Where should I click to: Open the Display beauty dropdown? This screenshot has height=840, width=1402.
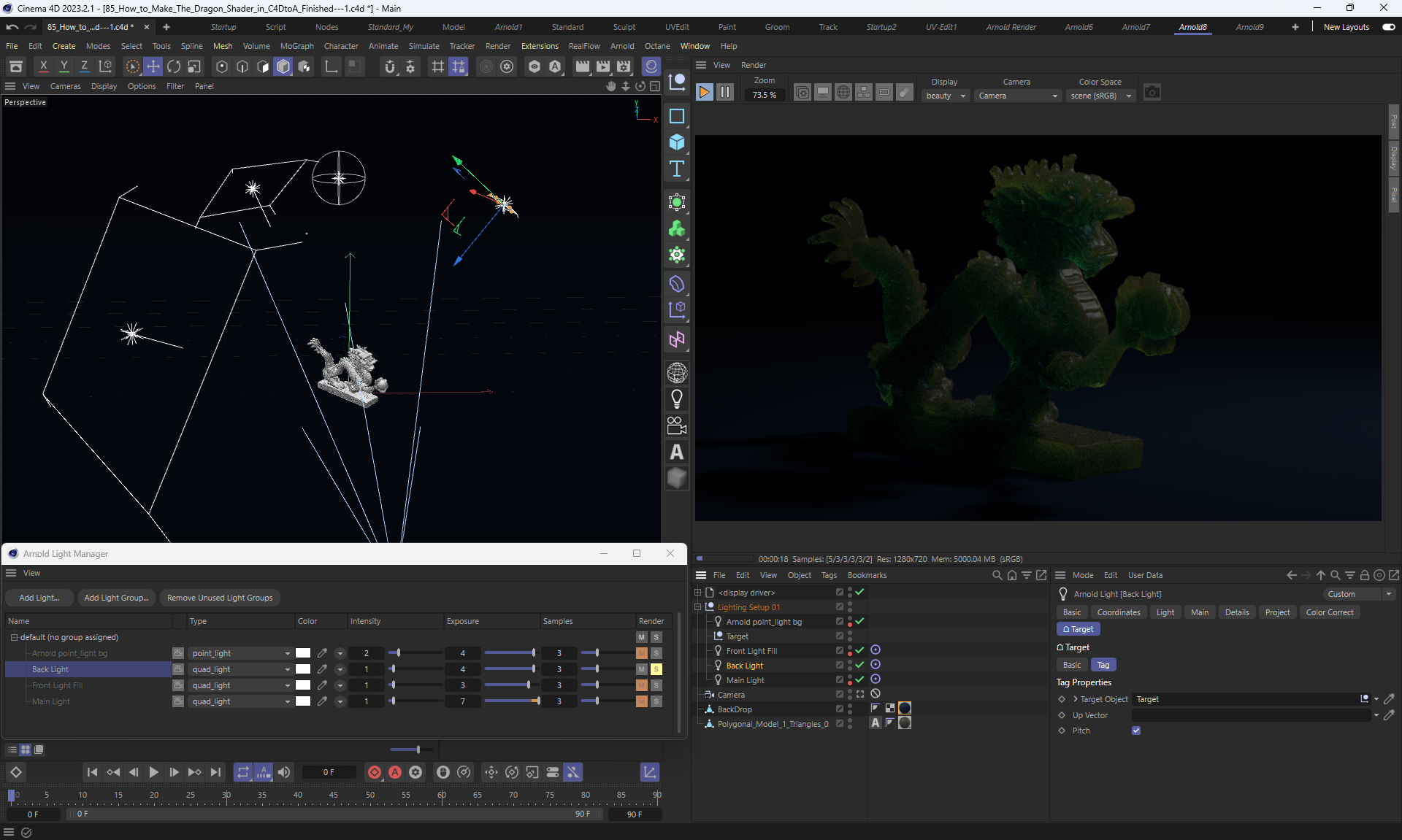click(x=946, y=96)
